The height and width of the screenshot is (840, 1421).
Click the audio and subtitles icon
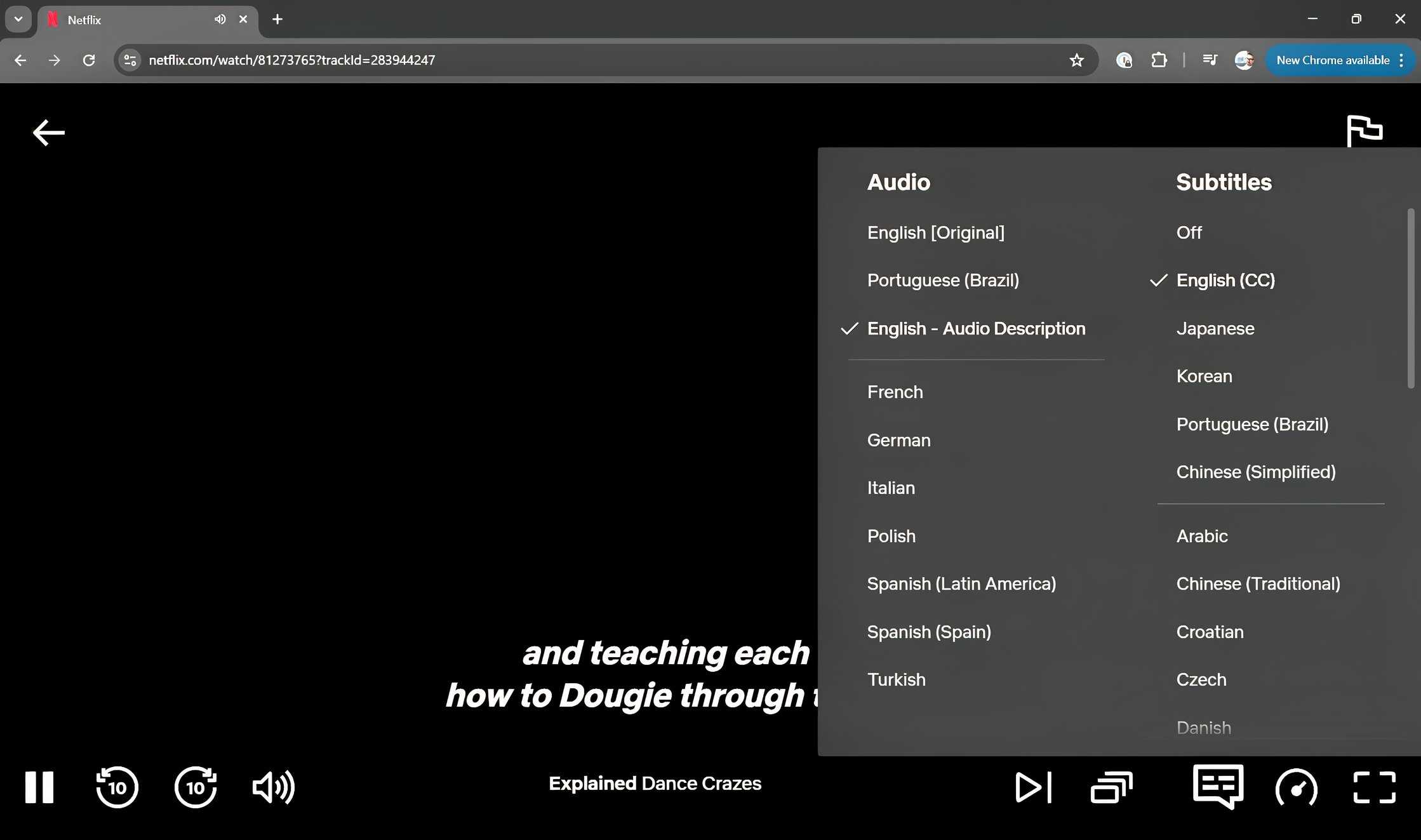click(x=1218, y=787)
